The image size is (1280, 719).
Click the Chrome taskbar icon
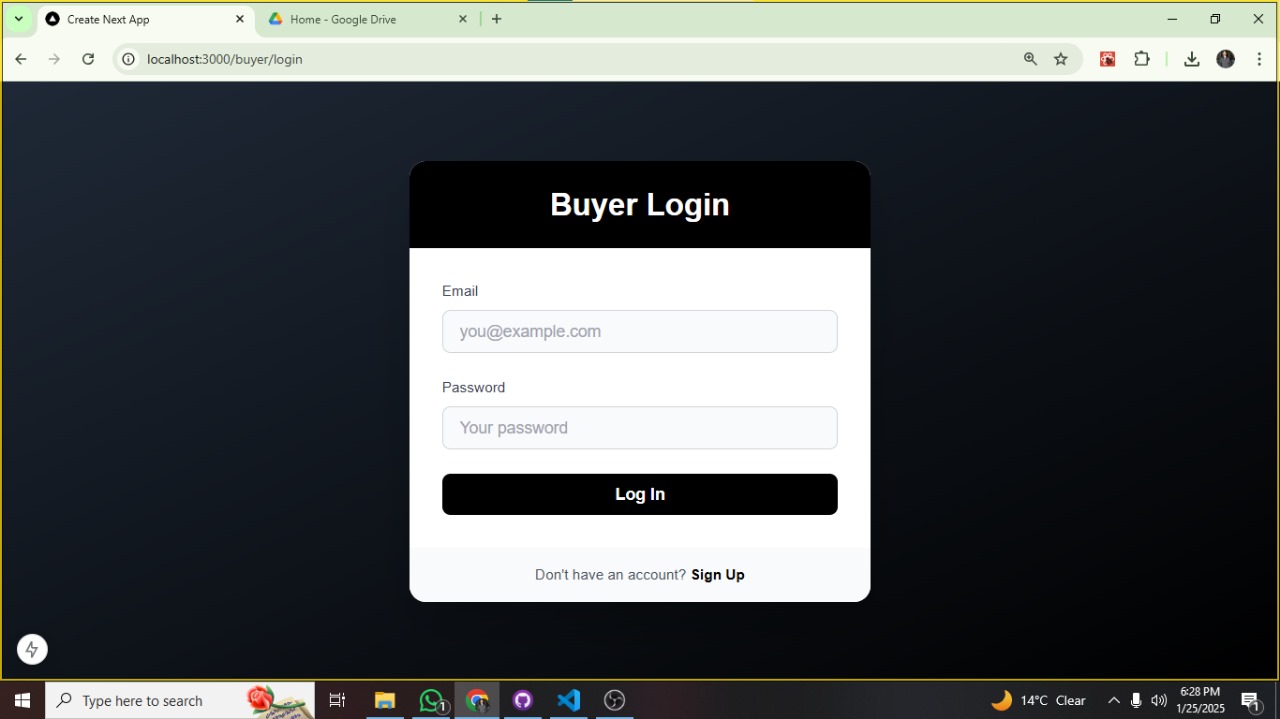click(x=477, y=700)
